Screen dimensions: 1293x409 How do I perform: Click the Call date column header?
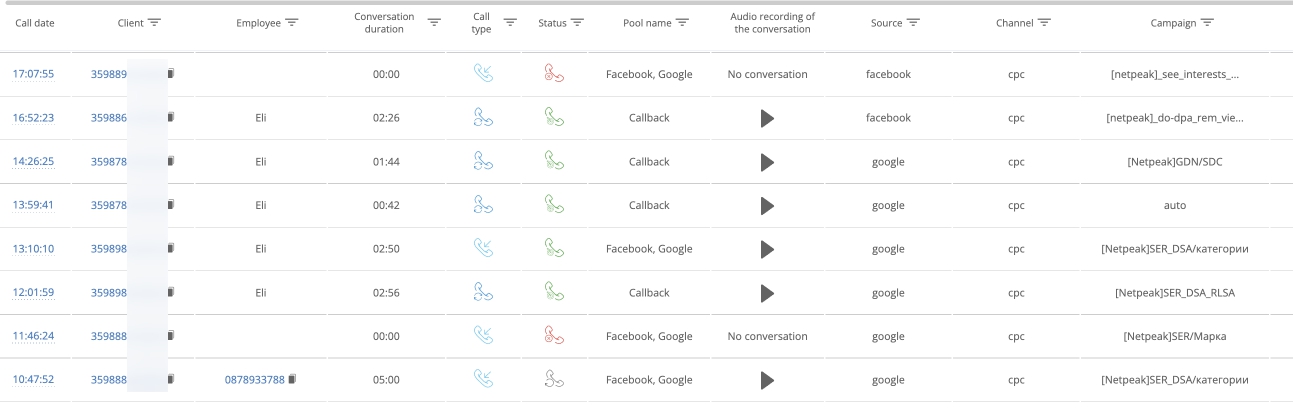point(35,23)
